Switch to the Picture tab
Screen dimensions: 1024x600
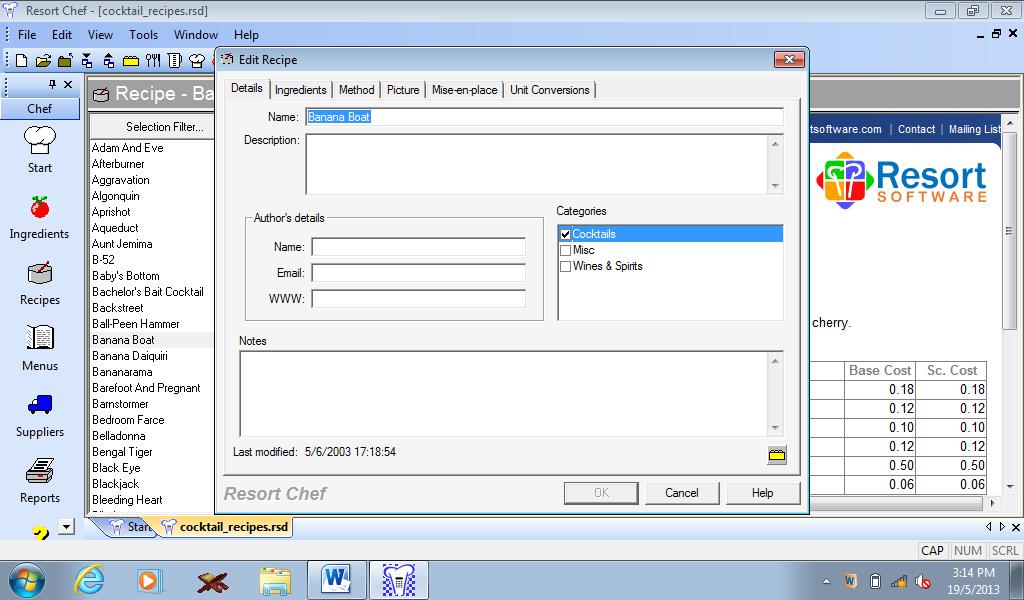403,90
